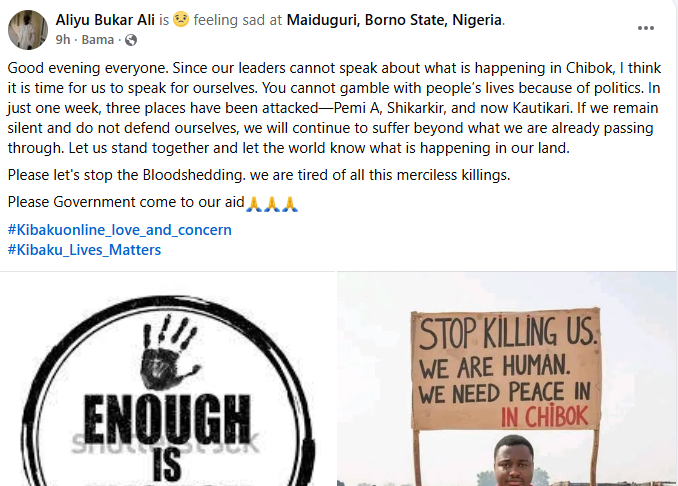Click the 9h post timestamp
This screenshot has width=678, height=486.
tap(63, 40)
